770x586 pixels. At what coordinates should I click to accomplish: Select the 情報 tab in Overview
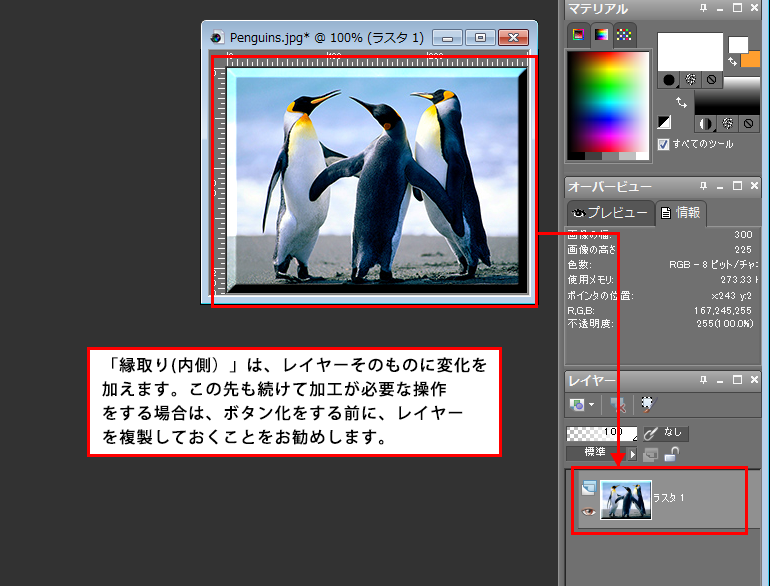click(x=681, y=213)
